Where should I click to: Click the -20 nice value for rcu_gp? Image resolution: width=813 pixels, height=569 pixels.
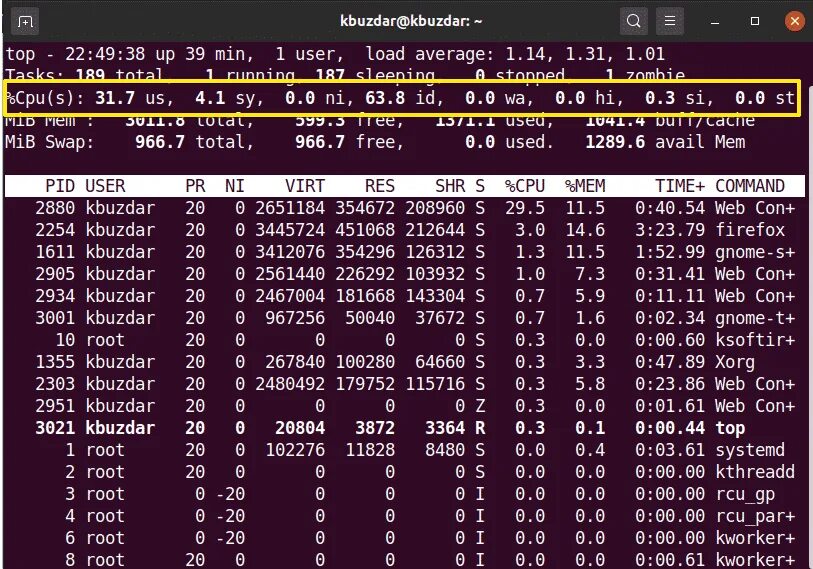[230, 494]
